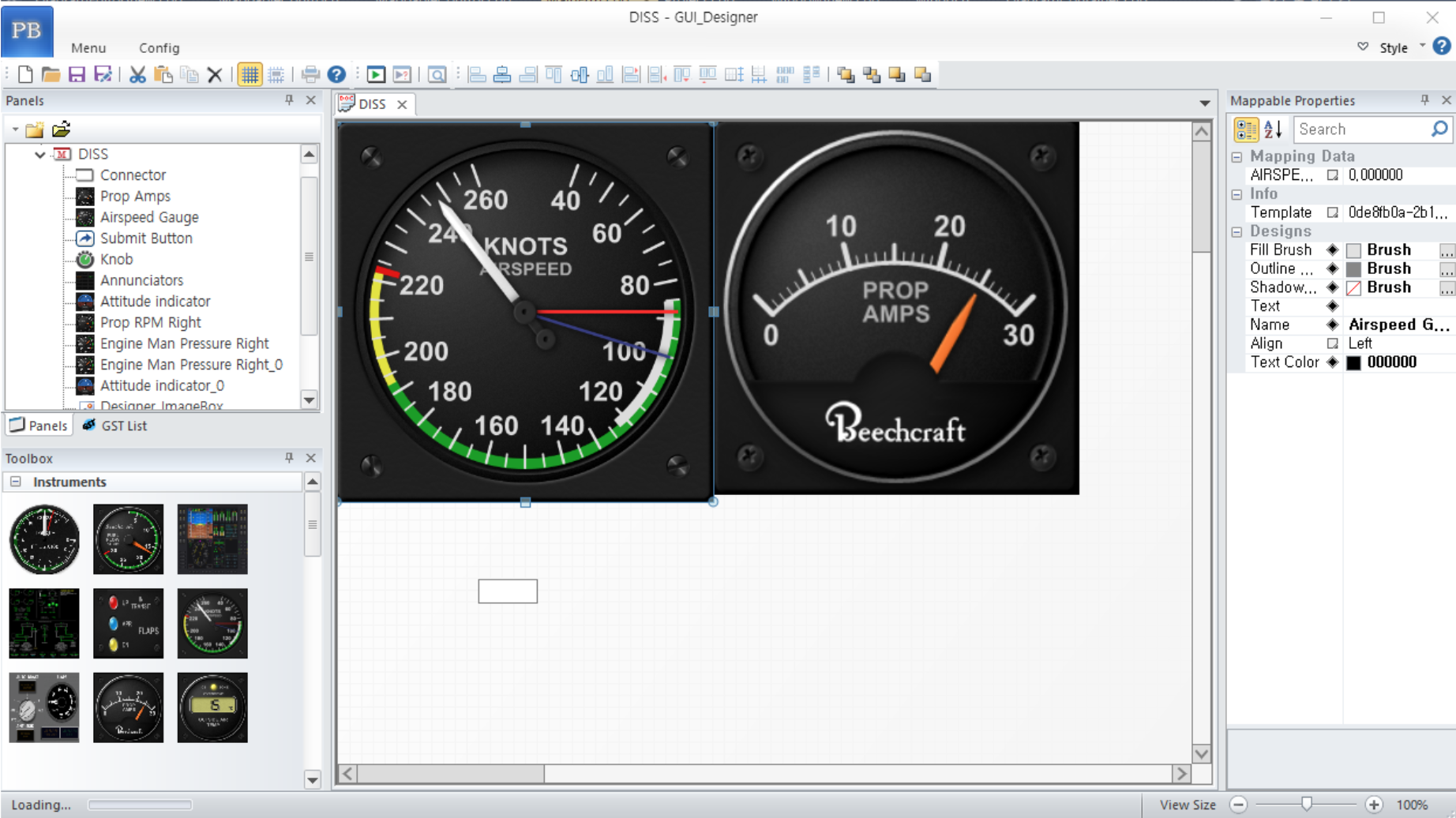Create a new file from toolbar

[25, 74]
